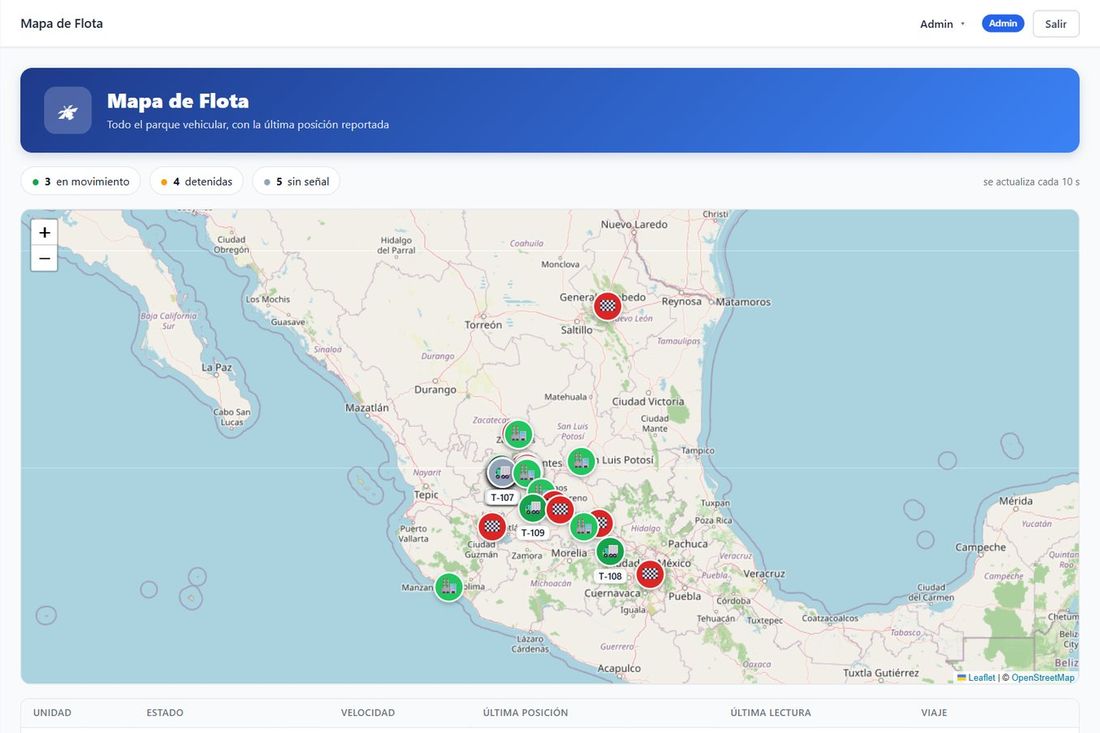Viewport: 1100px width, 733px height.
Task: Click the VELOCIDAD column header
Action: pos(368,713)
